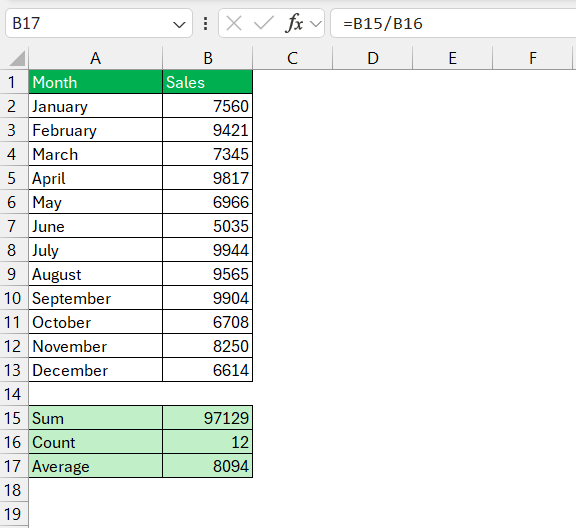Select the August cell
This screenshot has width=576, height=528.
point(96,274)
